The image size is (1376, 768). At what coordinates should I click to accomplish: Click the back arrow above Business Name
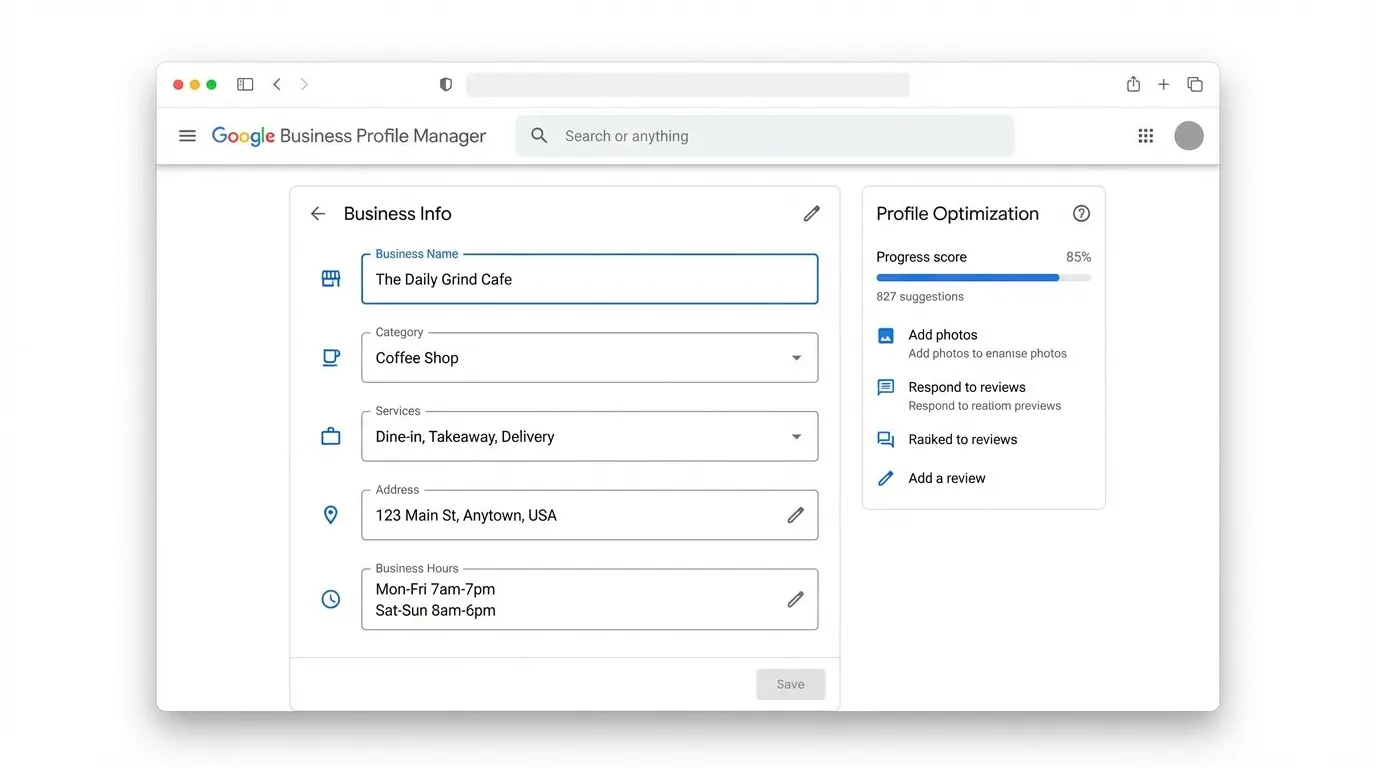point(317,213)
